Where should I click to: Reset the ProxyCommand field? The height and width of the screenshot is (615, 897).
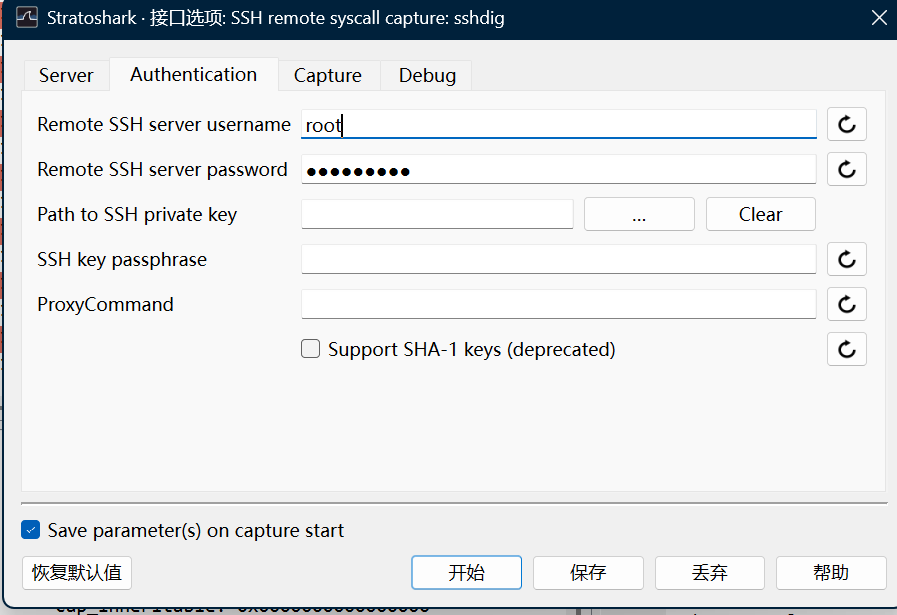[x=847, y=304]
